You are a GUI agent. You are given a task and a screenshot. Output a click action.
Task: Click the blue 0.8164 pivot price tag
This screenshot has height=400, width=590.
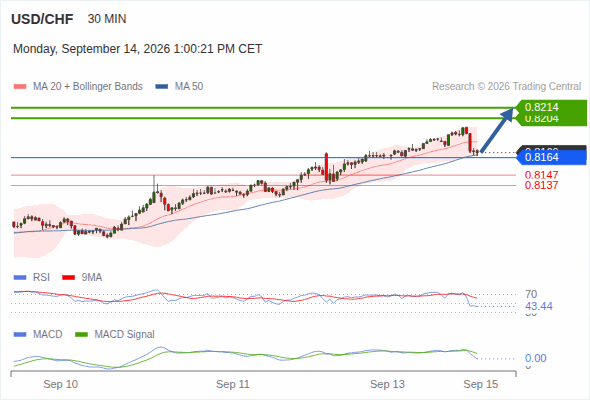552,157
